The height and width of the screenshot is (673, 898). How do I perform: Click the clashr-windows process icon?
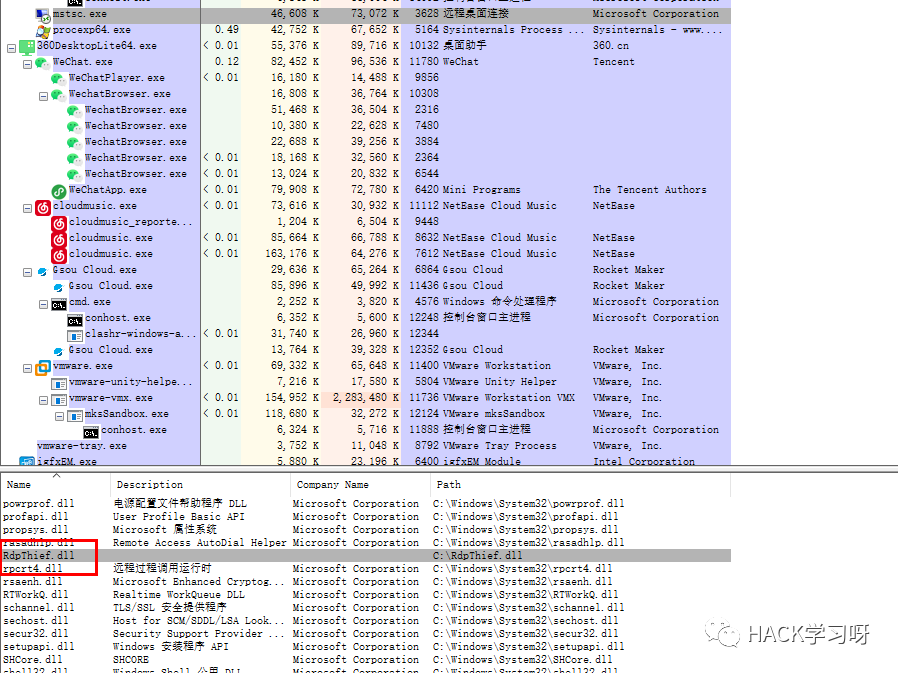[x=75, y=336]
